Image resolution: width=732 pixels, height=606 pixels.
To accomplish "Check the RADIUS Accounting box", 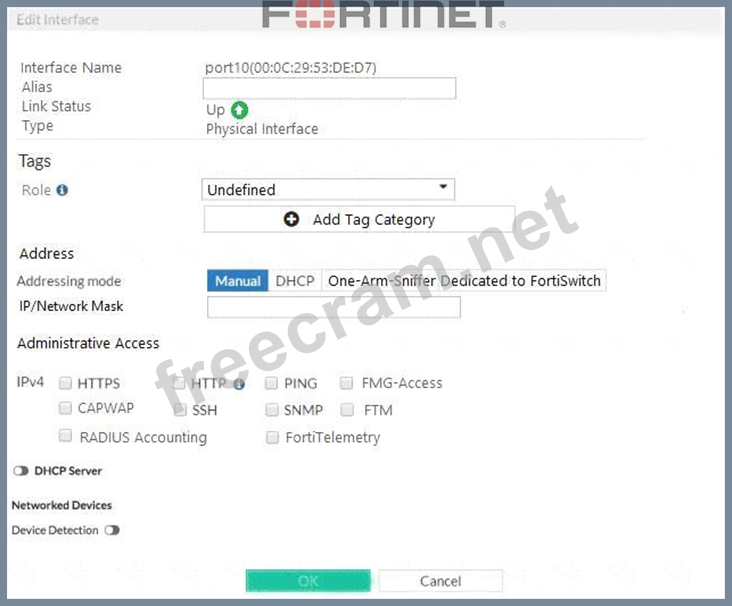I will [65, 436].
